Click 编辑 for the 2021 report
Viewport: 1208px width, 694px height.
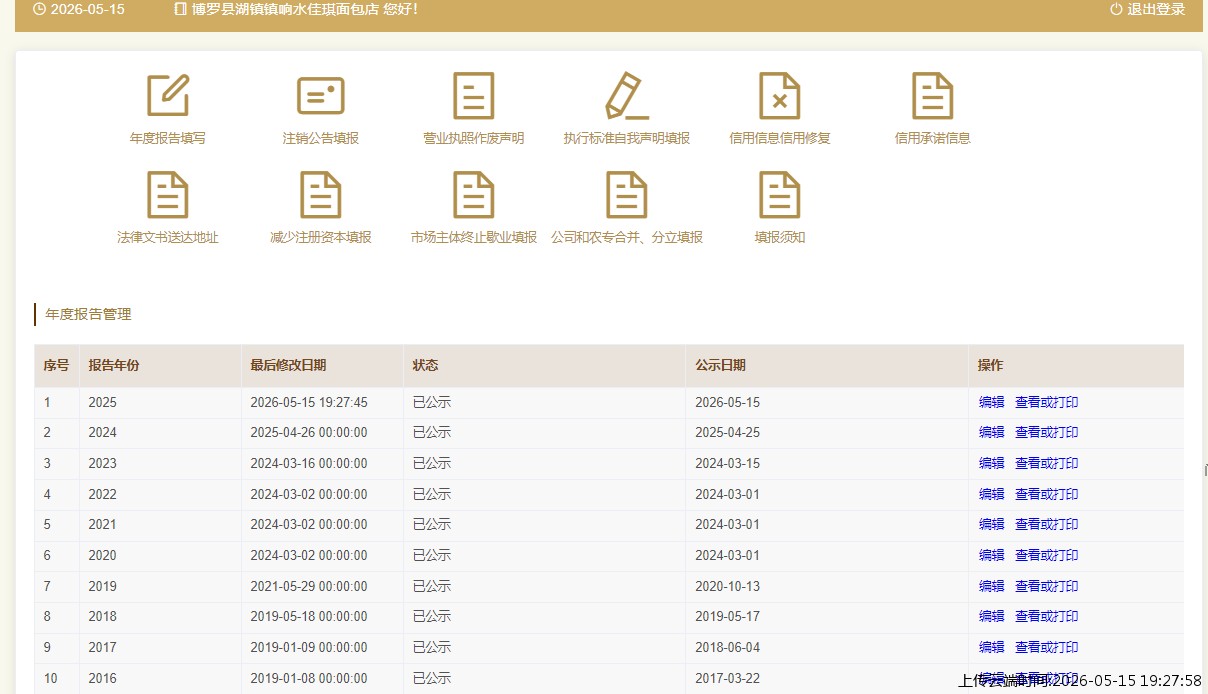[992, 524]
